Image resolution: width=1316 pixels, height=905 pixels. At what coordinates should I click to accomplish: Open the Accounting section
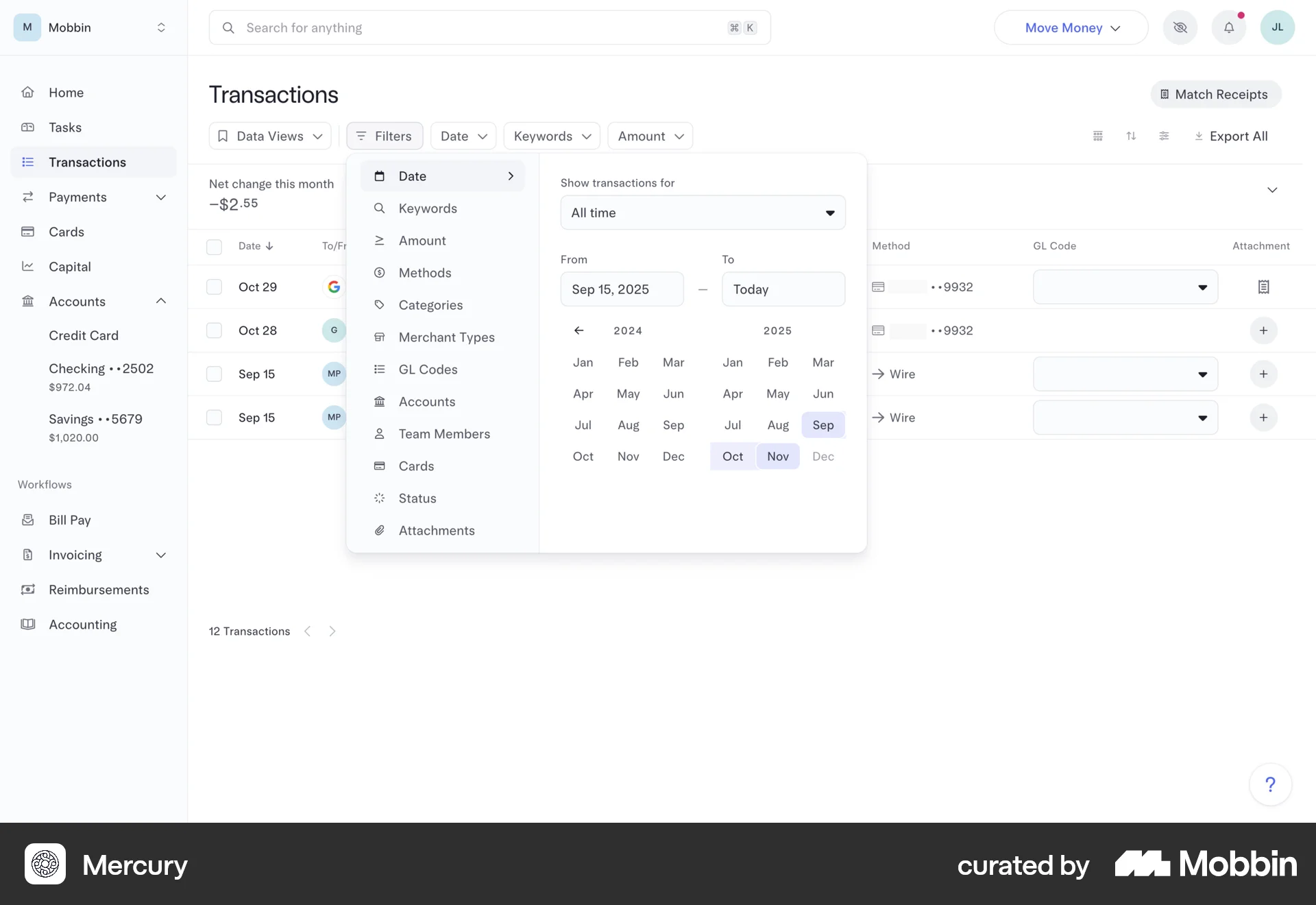click(x=82, y=625)
